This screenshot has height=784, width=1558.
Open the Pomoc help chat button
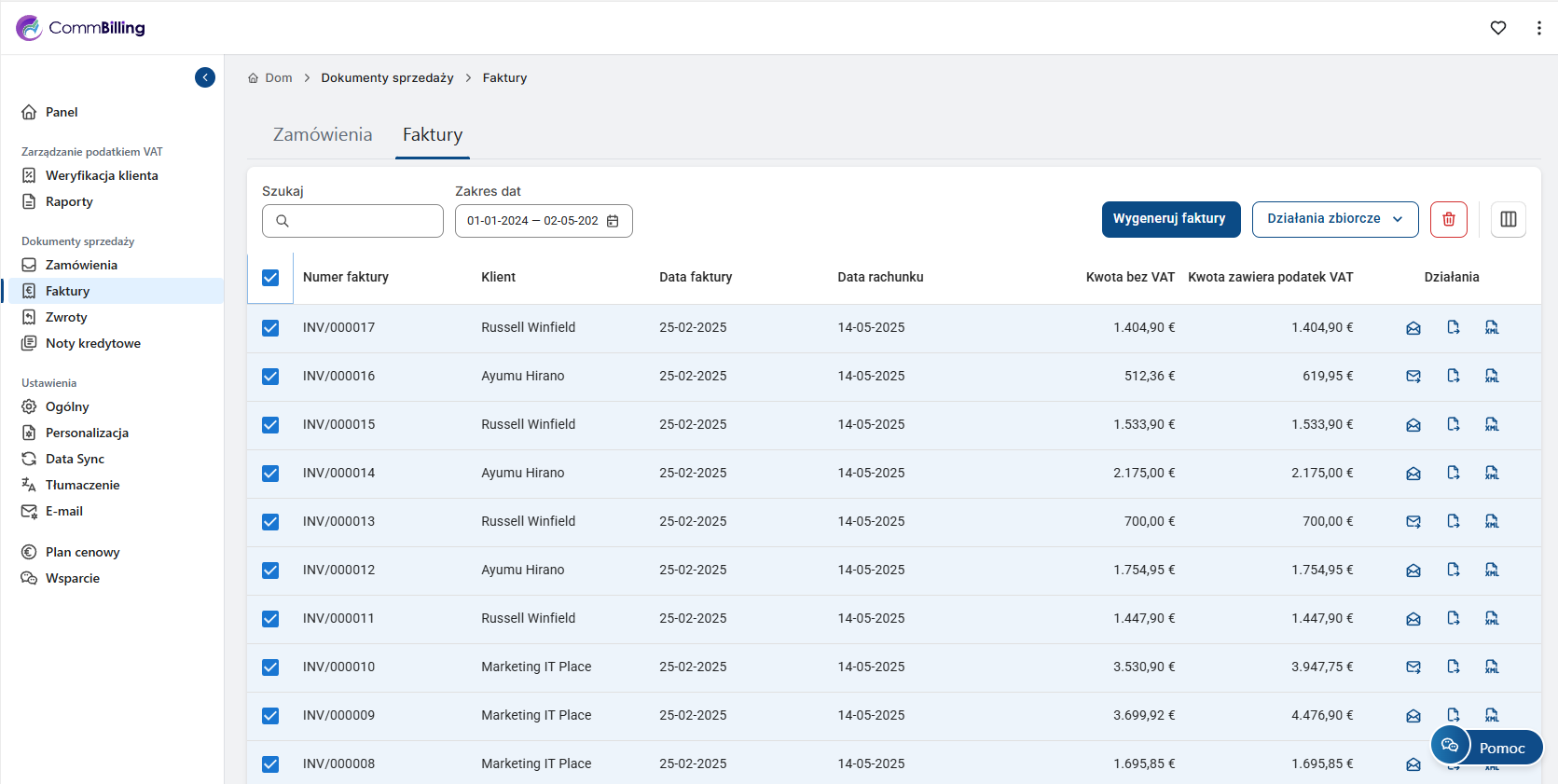click(1486, 748)
